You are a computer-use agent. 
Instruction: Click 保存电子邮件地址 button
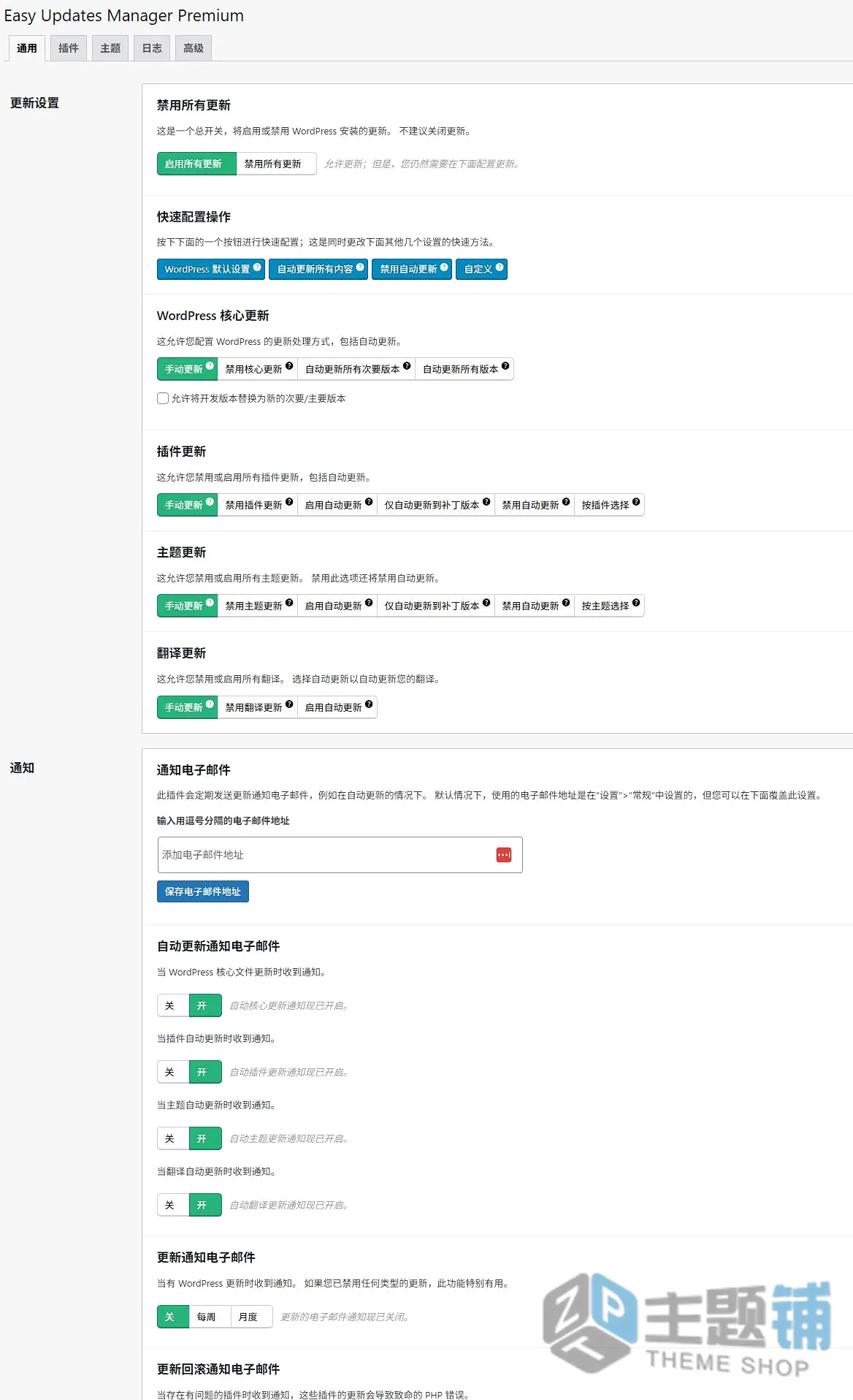pyautogui.click(x=203, y=891)
